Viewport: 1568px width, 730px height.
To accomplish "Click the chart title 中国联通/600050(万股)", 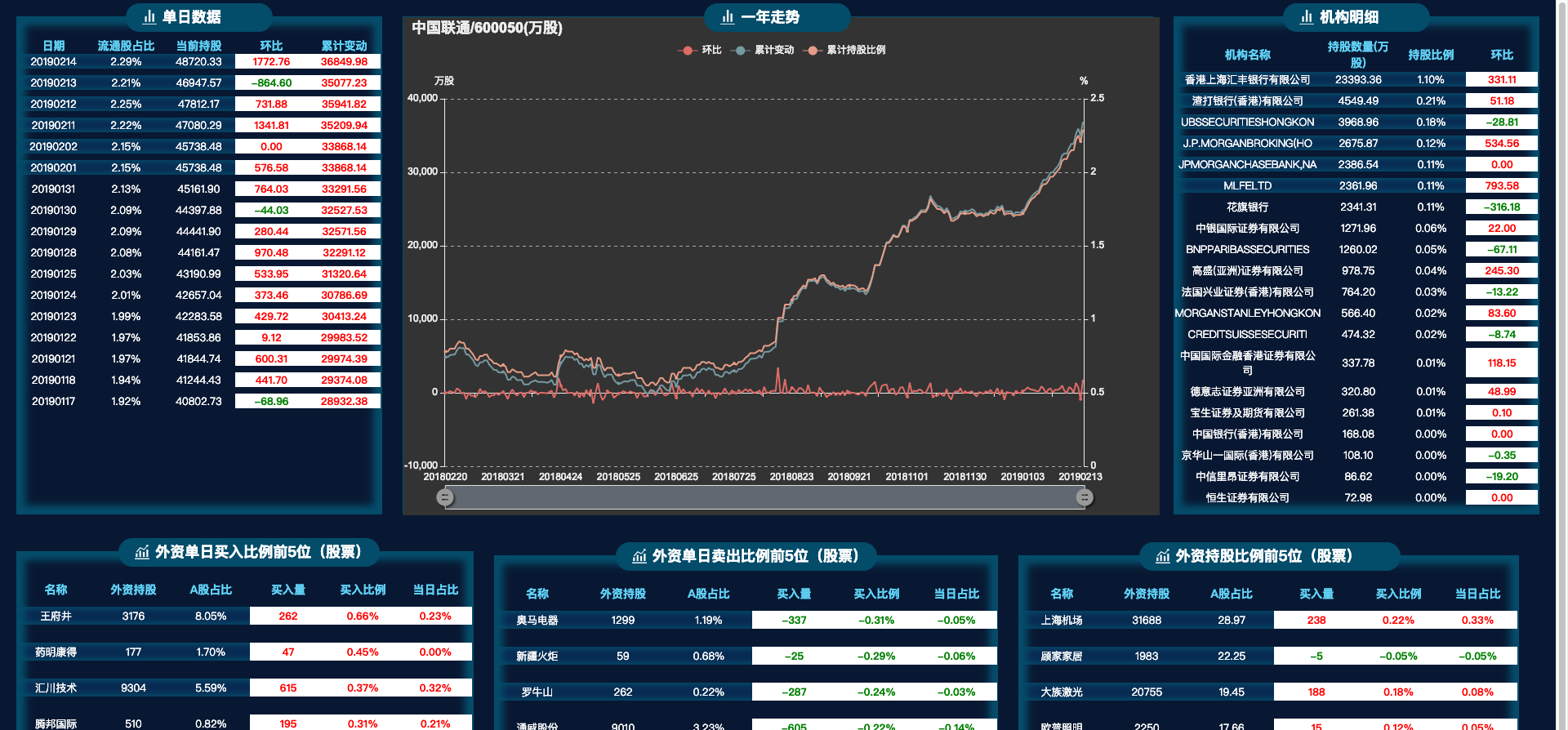I will click(487, 28).
